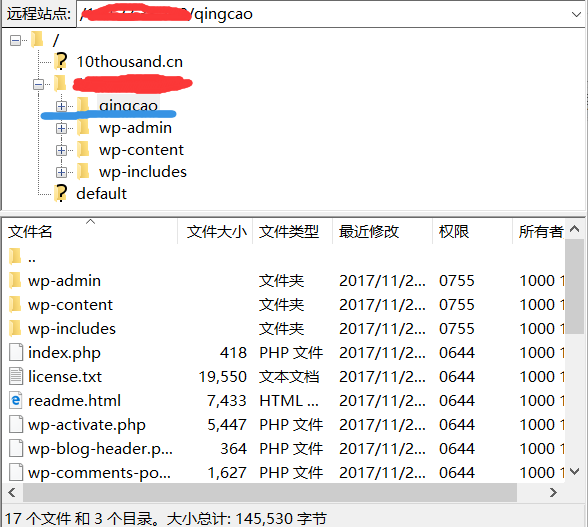Expand the wp-admin tree folder
Screen dimensions: 588x527
pos(61,128)
